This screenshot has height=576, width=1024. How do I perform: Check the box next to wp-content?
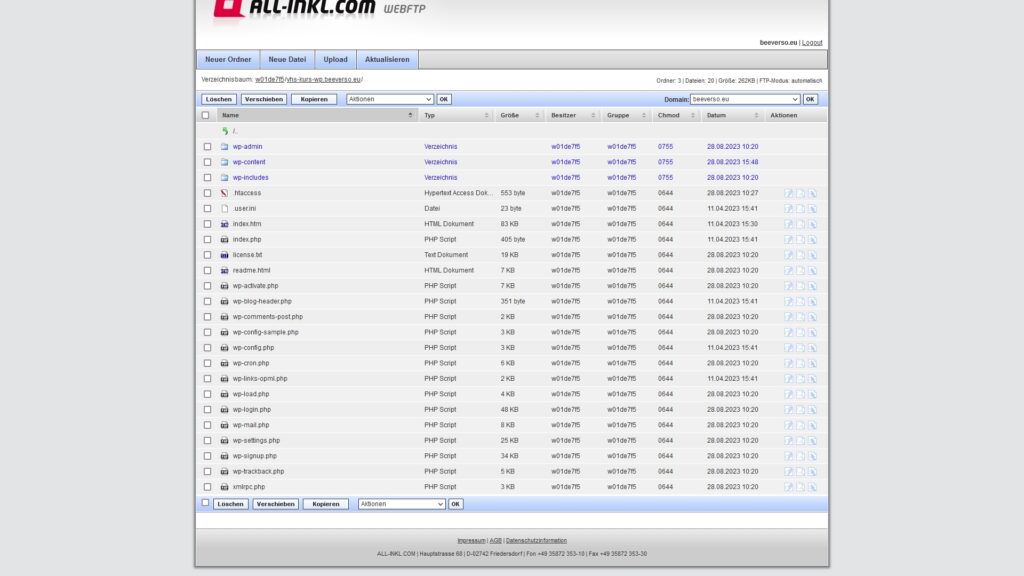pyautogui.click(x=208, y=162)
